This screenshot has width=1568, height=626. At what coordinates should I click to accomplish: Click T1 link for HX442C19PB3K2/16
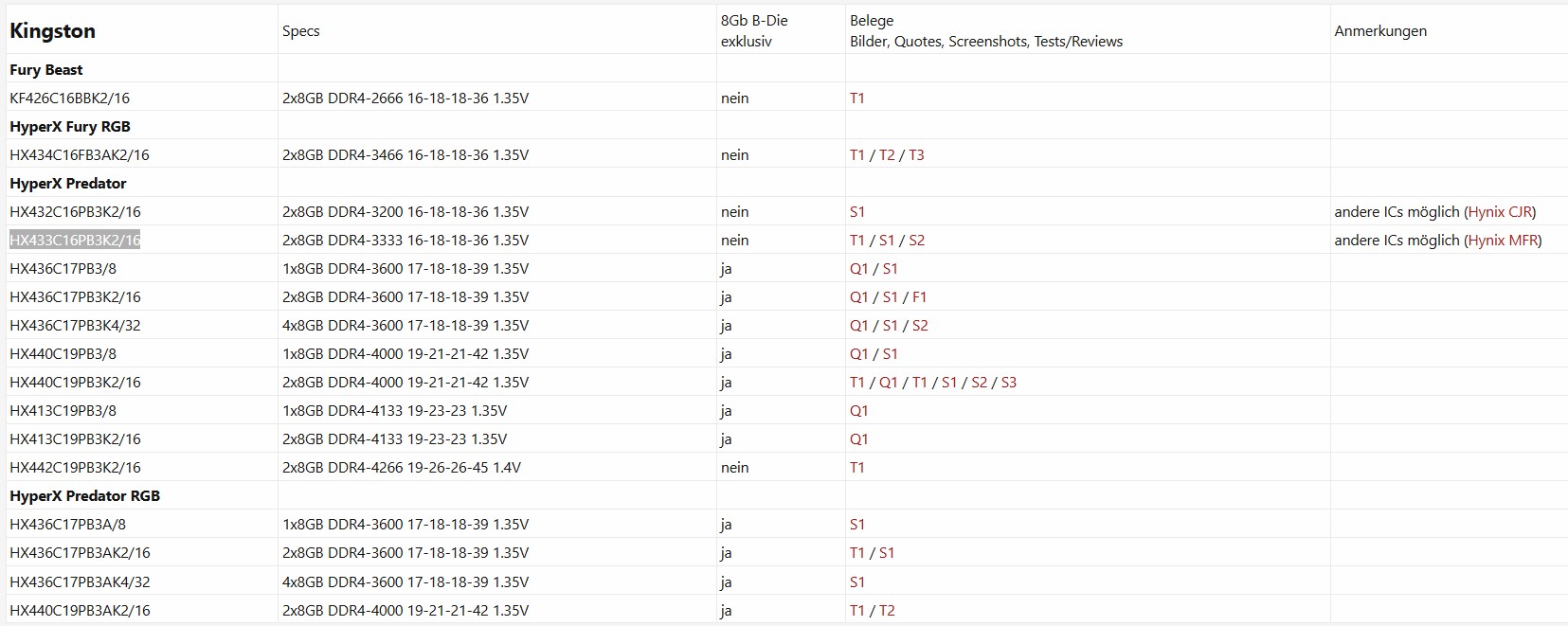[x=856, y=468]
